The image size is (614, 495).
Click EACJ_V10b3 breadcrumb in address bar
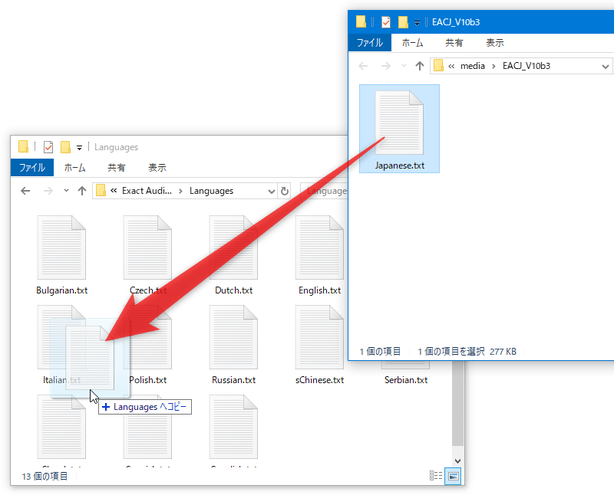526,66
